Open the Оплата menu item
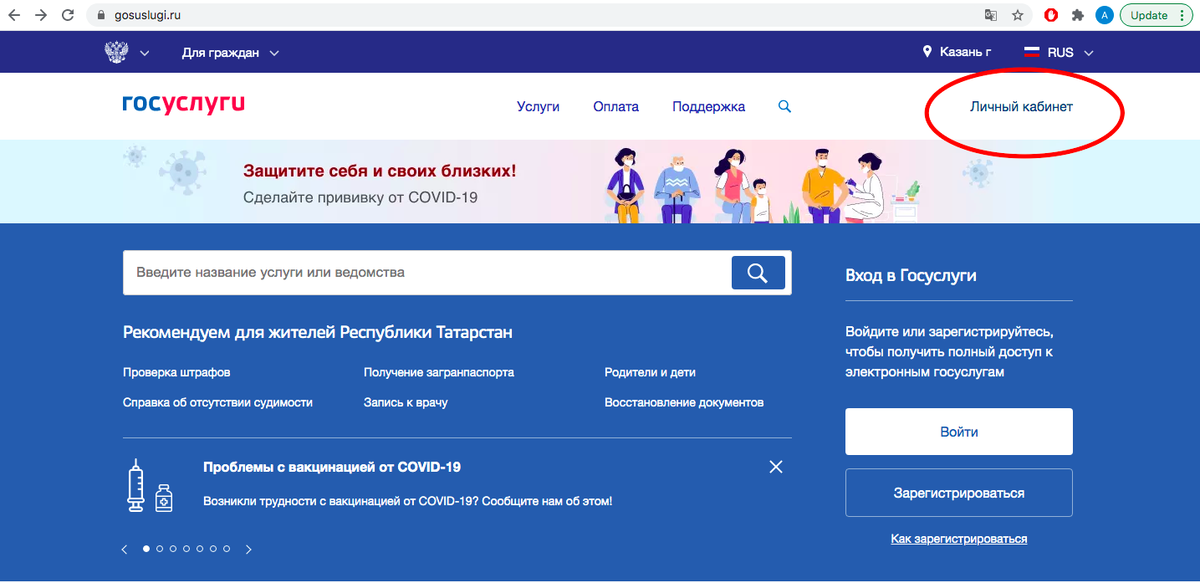Image resolution: width=1200 pixels, height=583 pixels. (616, 107)
